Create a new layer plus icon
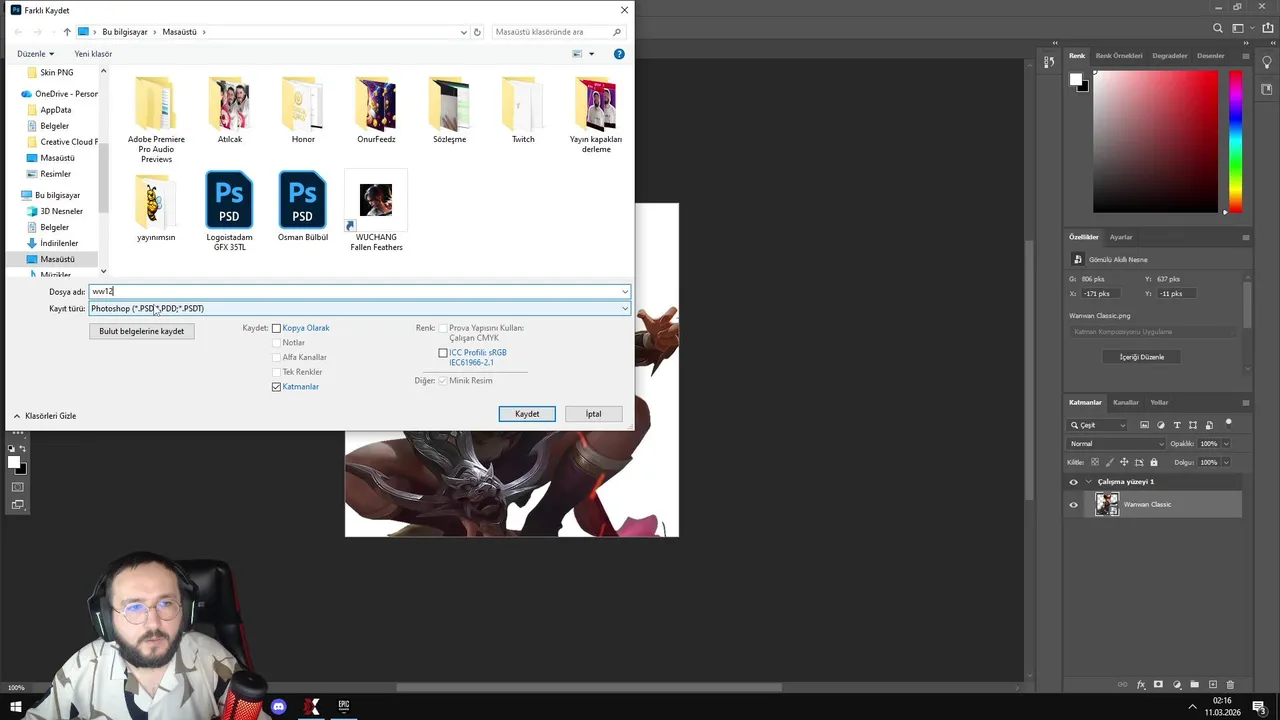Screen dimensions: 1280x720 [x=1213, y=685]
